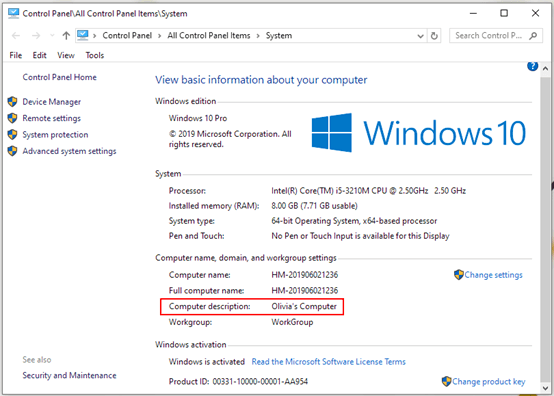Click 'View basic information about your computer' heading
The image size is (554, 396).
point(261,80)
